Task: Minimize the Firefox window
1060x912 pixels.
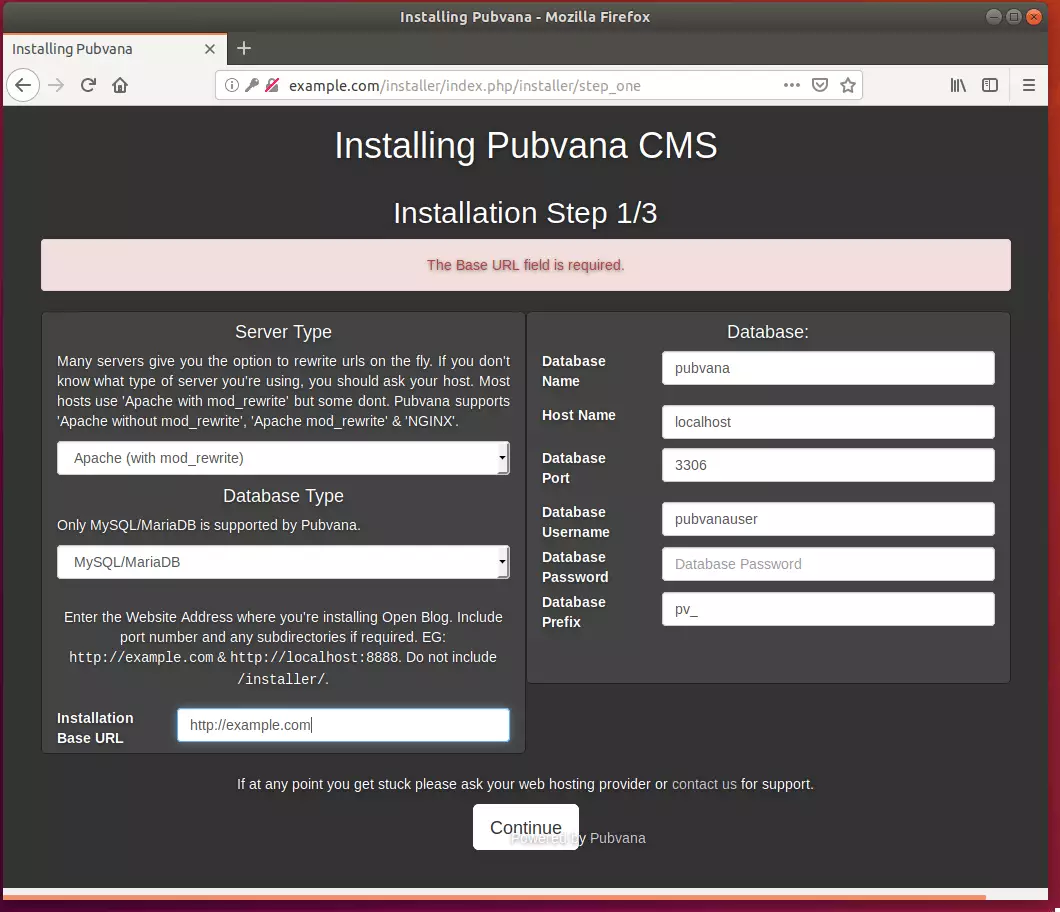Action: point(993,17)
